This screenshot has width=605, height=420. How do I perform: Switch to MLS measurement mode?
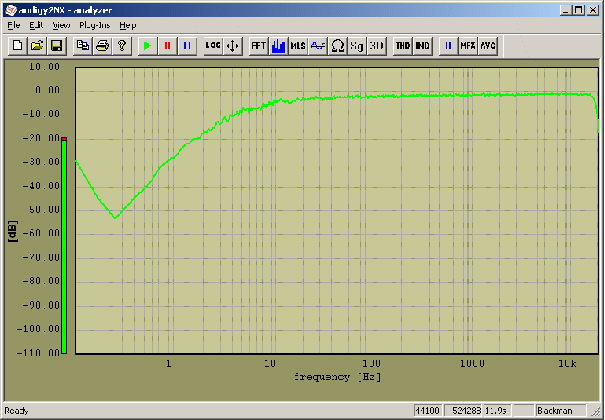tap(298, 46)
